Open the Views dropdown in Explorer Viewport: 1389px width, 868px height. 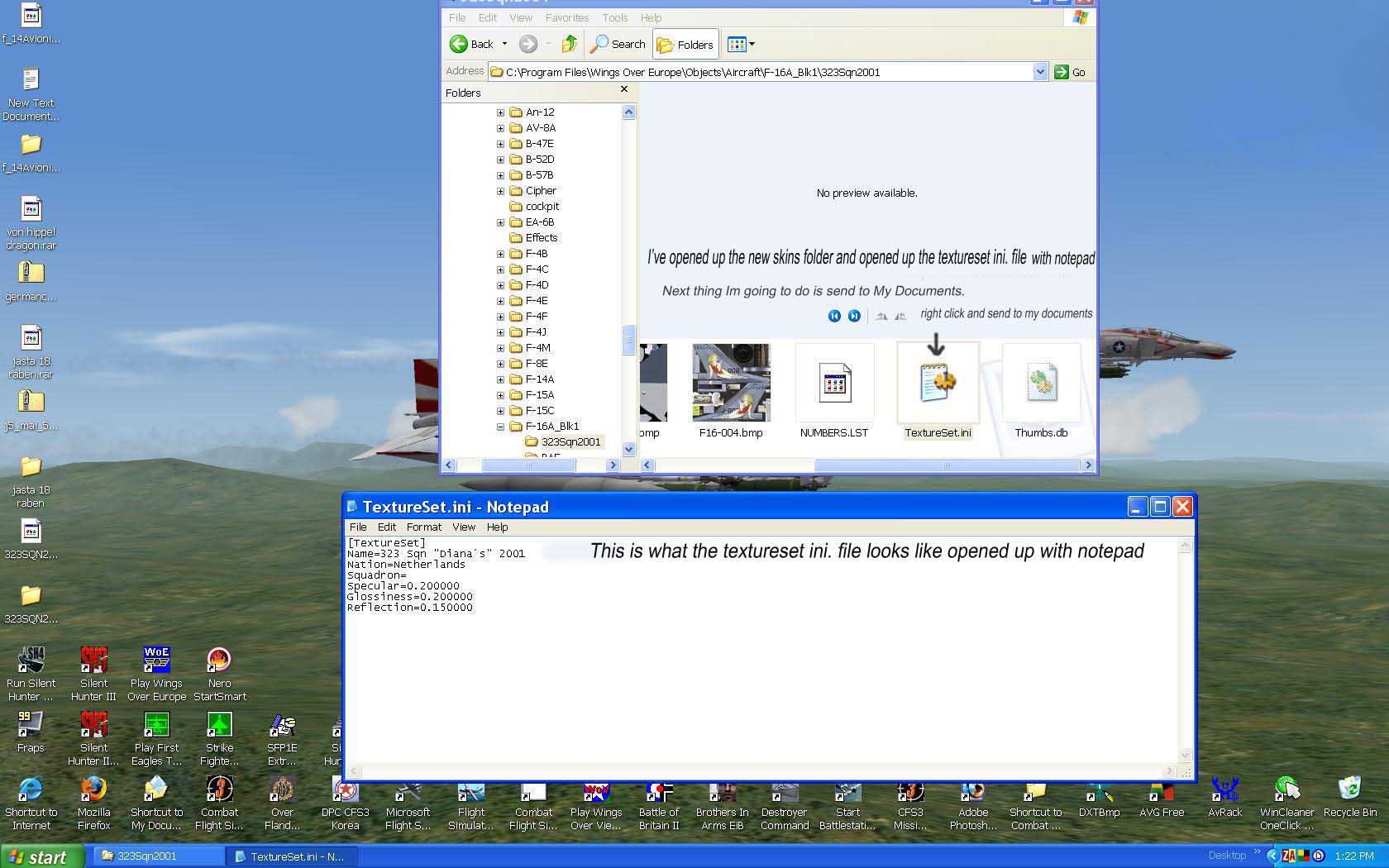[x=741, y=45]
